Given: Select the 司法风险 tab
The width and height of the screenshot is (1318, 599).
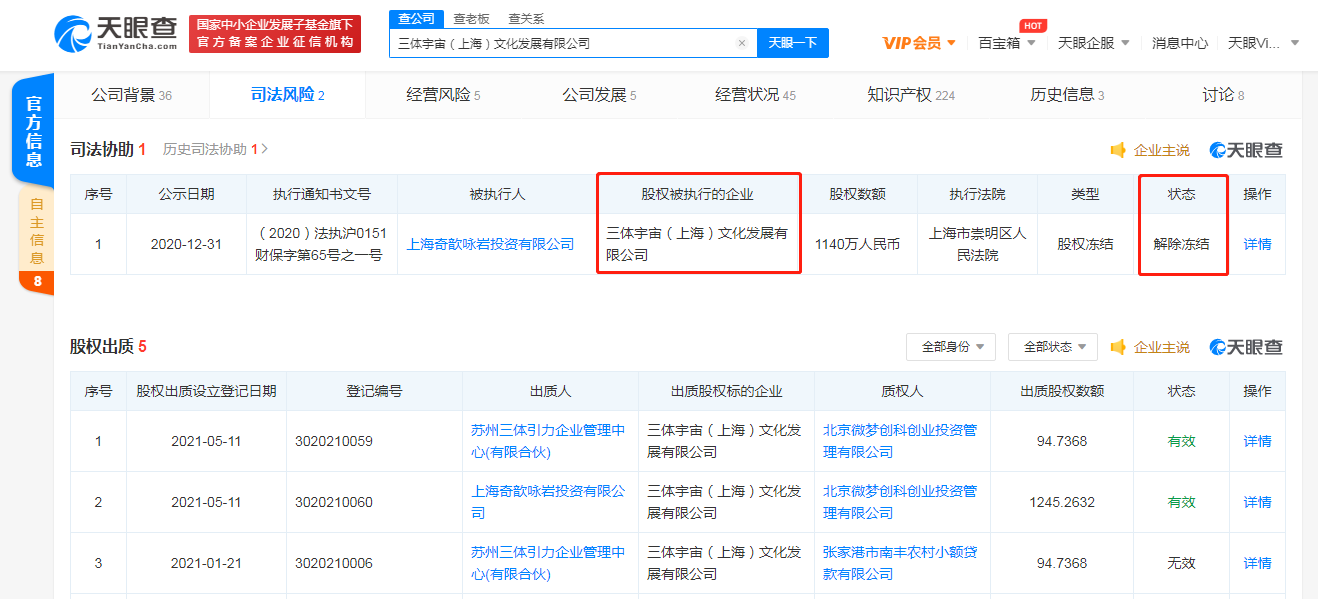Looking at the screenshot, I should 287,95.
